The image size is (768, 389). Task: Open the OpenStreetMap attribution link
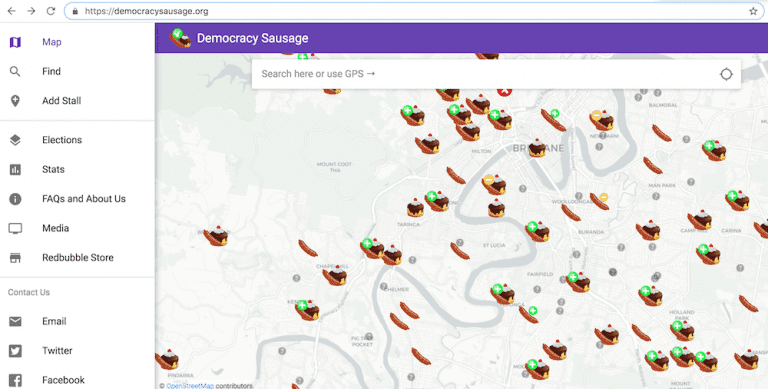(x=190, y=386)
